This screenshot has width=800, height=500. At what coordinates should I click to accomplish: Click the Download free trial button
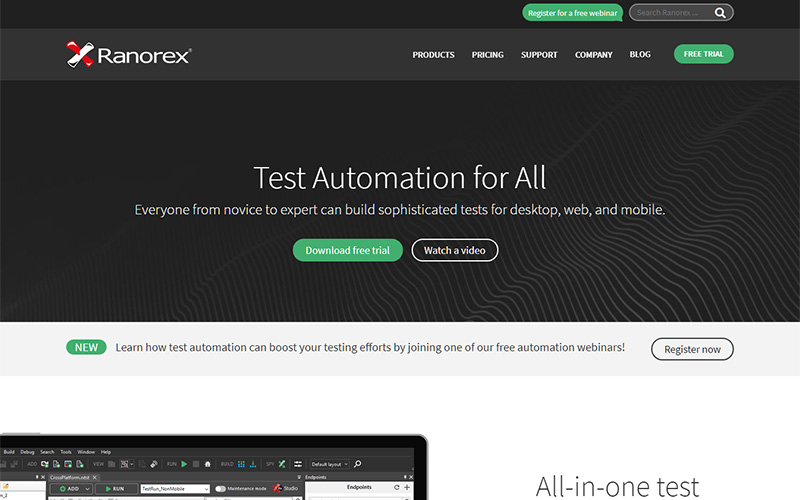[347, 250]
